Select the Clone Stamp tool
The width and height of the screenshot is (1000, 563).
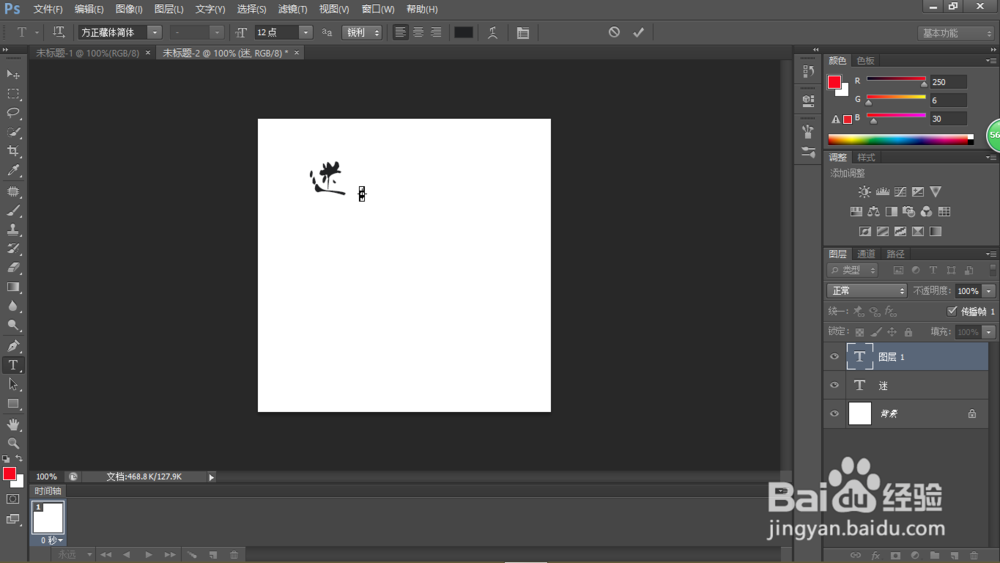[x=13, y=230]
